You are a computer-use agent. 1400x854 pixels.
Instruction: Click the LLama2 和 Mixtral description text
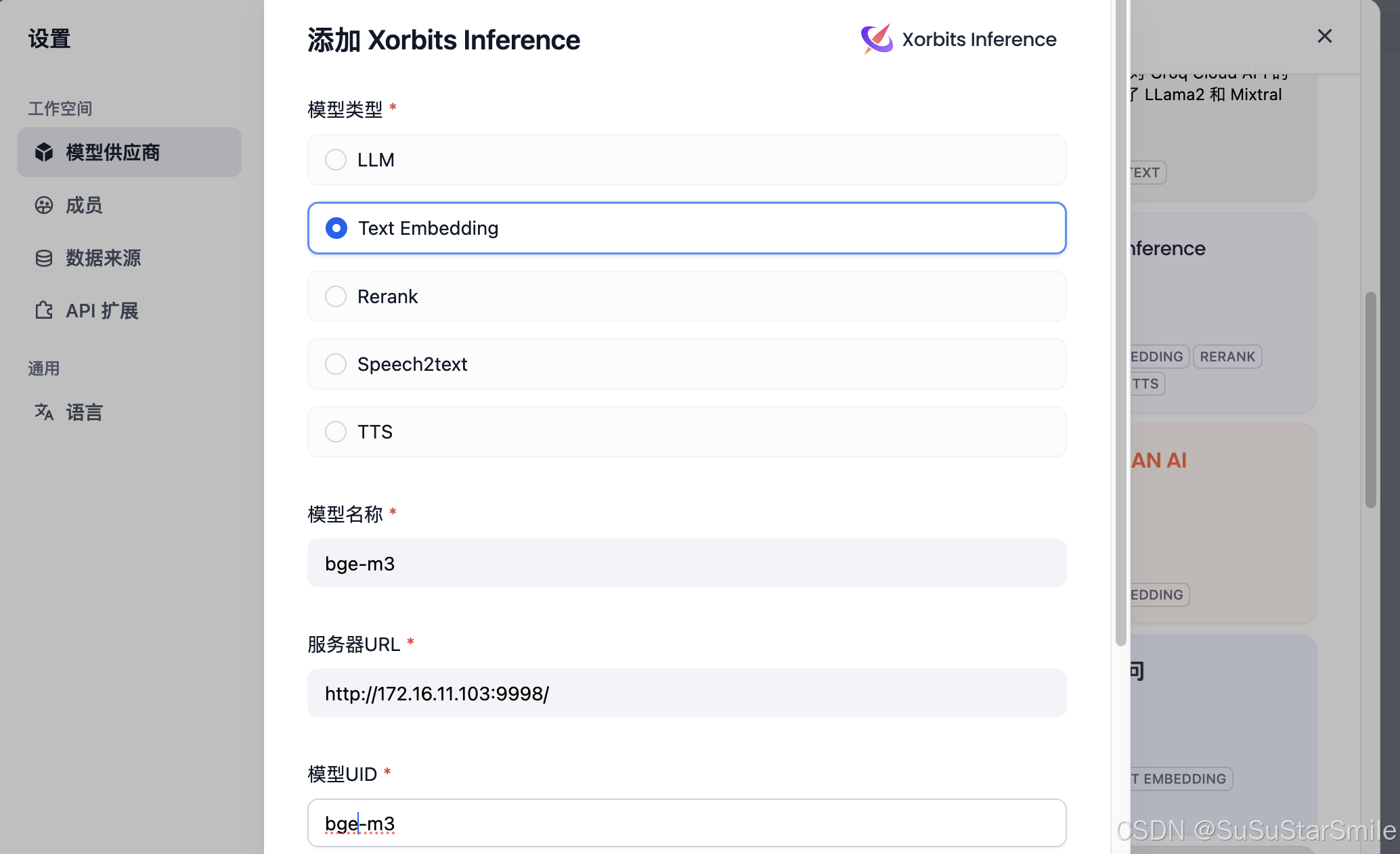(1213, 94)
